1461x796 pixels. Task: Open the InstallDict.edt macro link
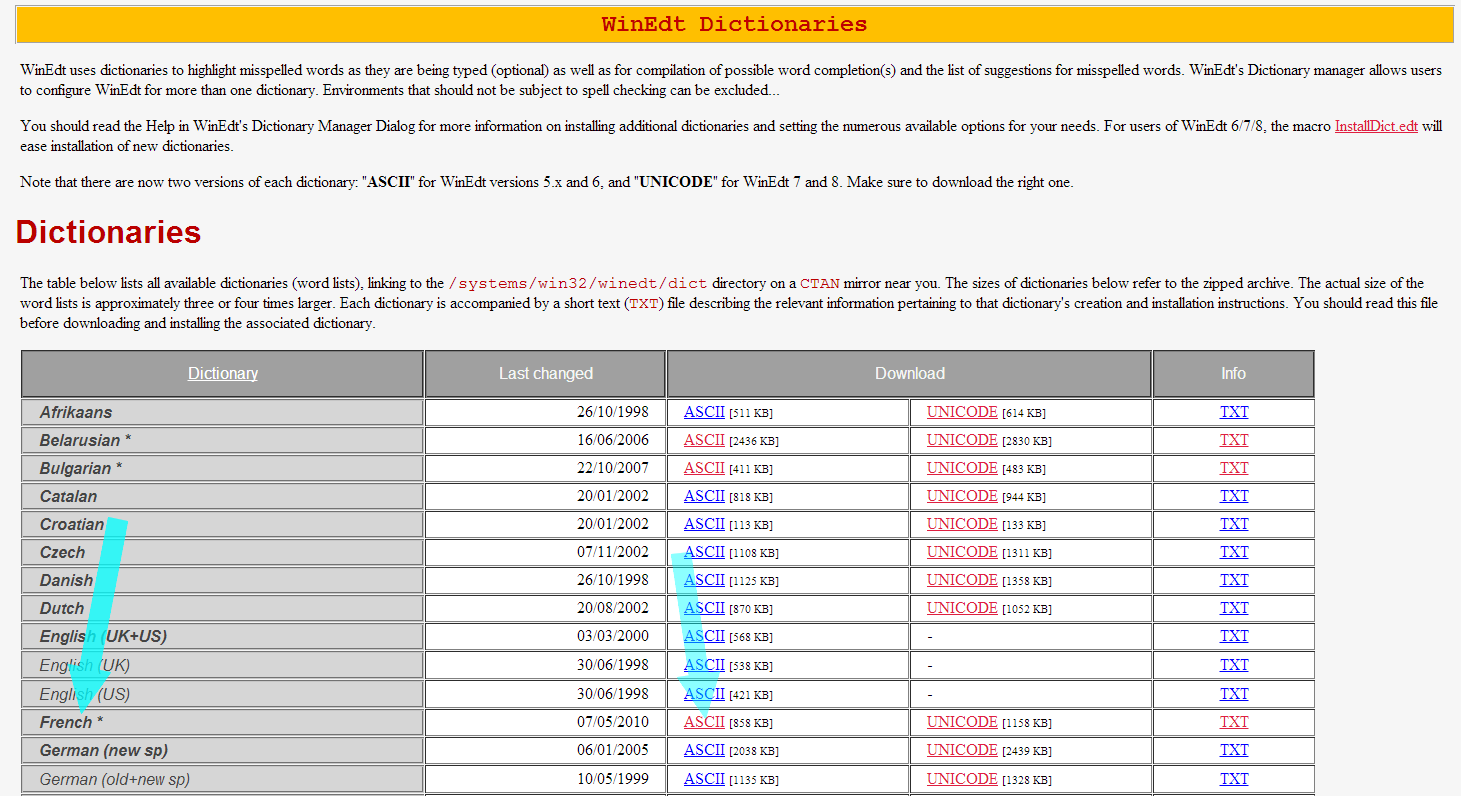tap(1376, 127)
